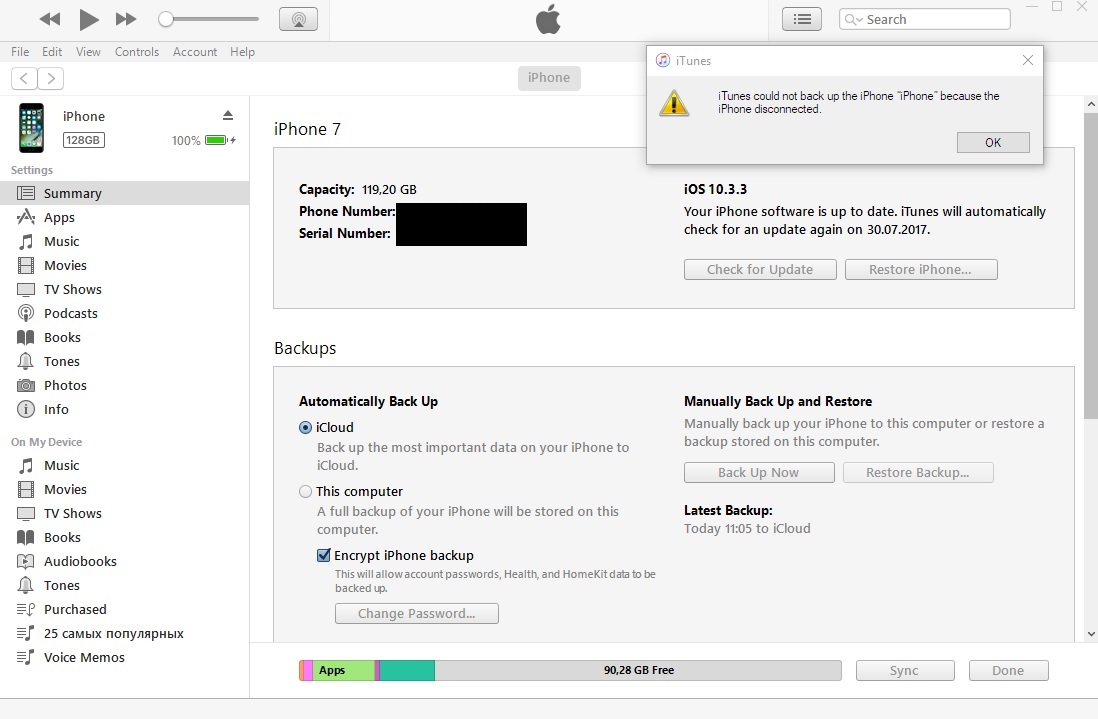The width and height of the screenshot is (1098, 719).
Task: Click the fast forward next button
Action: (x=126, y=20)
